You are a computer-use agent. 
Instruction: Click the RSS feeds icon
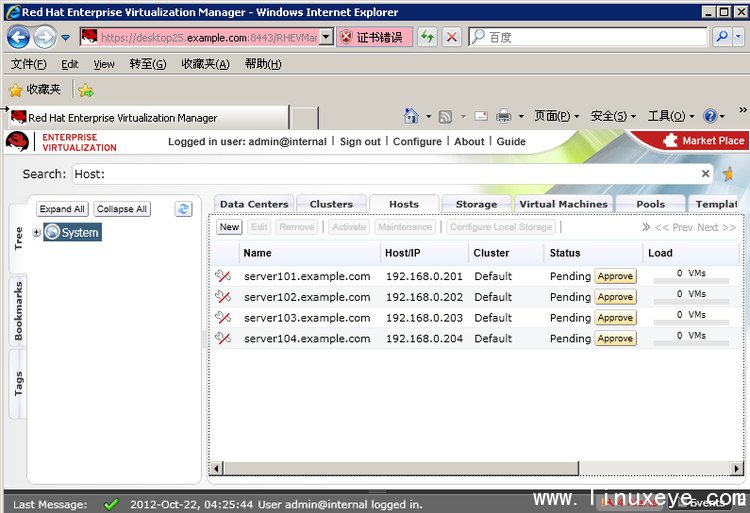point(445,116)
